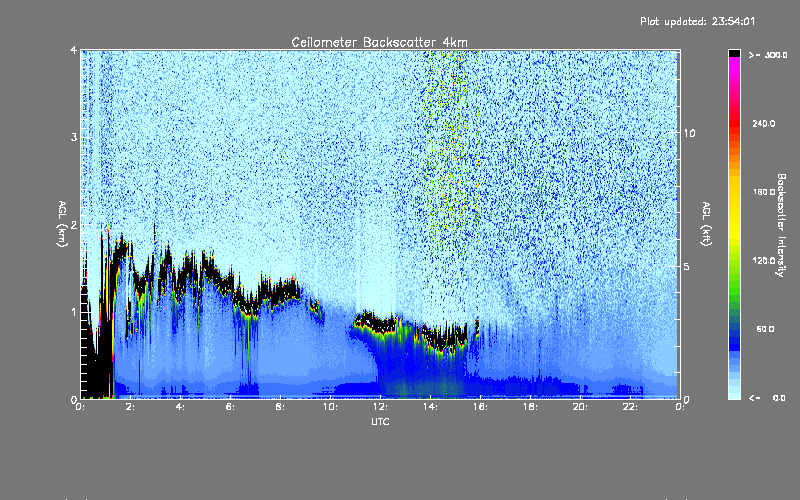Click the UTC tick label '6:'
The width and height of the screenshot is (800, 500).
coord(231,407)
